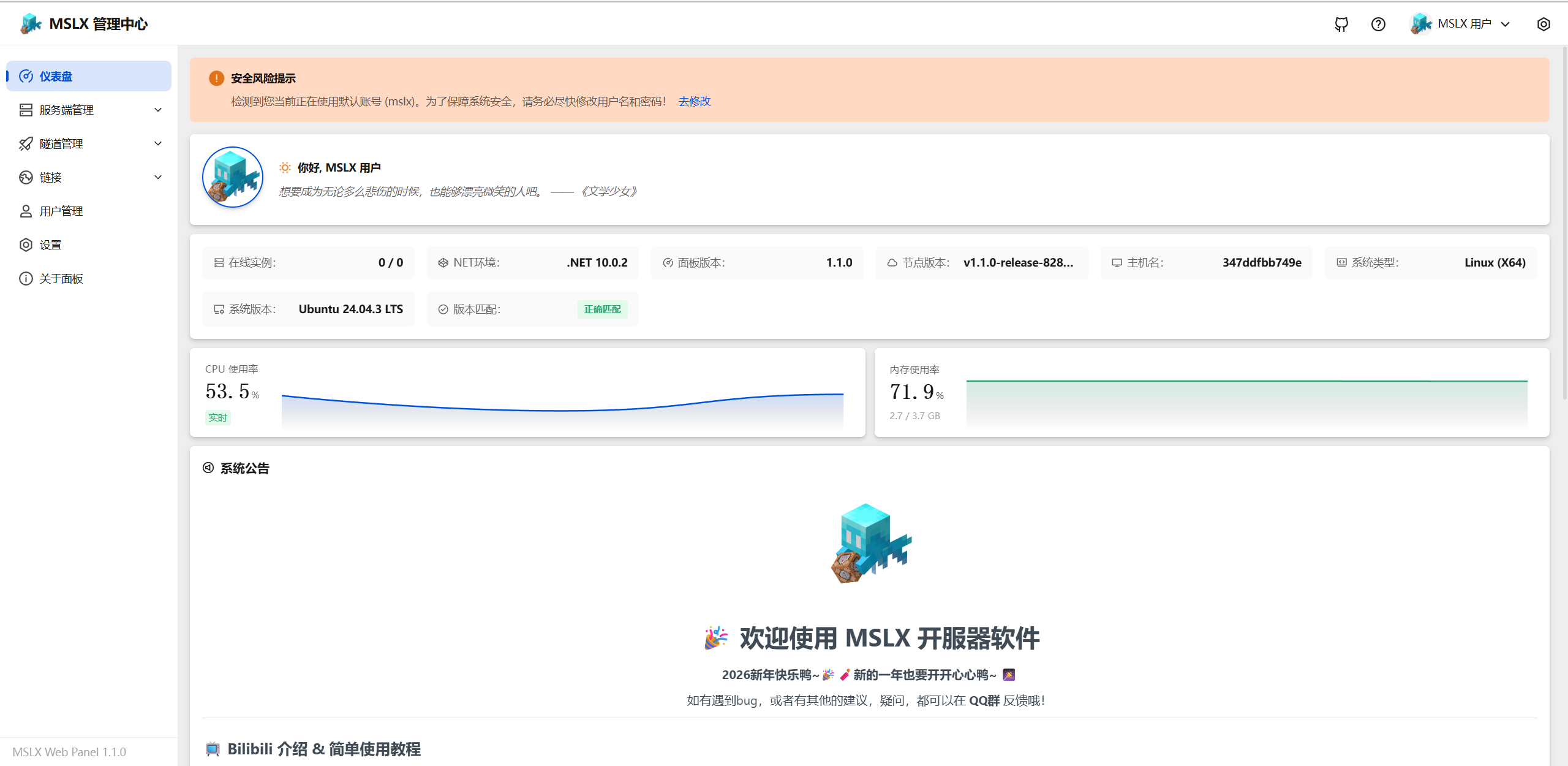
Task: Expand the 隧道管理 submenu chevron
Action: tap(158, 143)
